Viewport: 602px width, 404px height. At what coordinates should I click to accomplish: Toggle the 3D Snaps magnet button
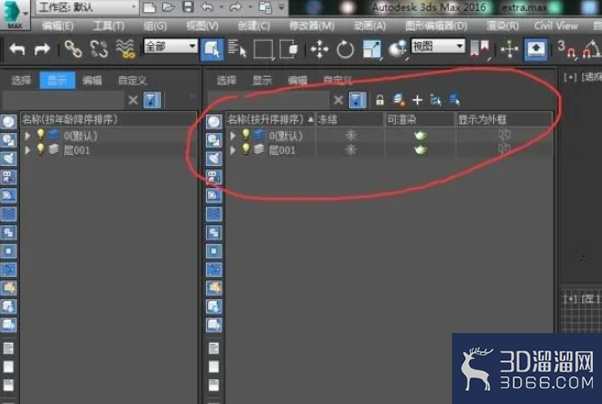[566, 49]
